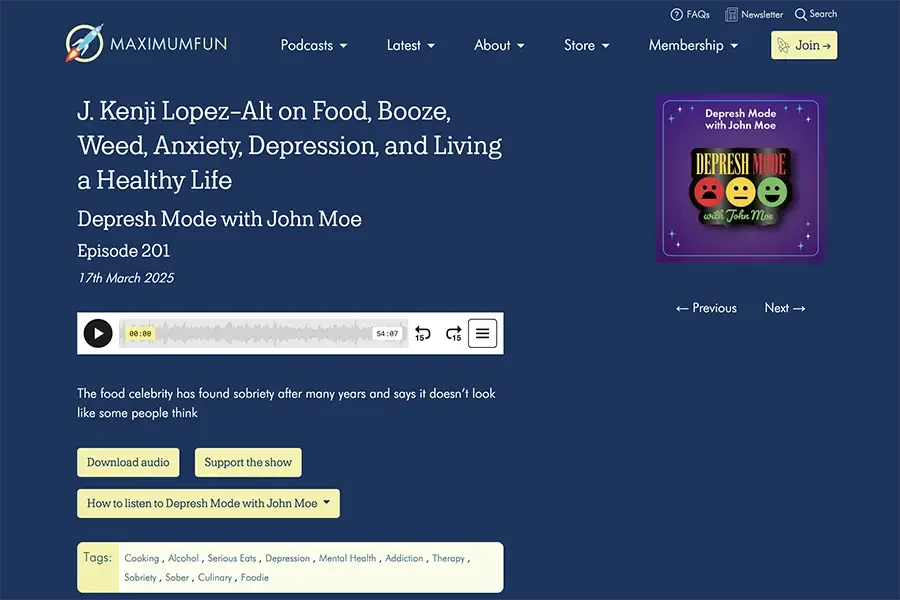Play the episode audio
The width and height of the screenshot is (900, 600).
click(98, 334)
